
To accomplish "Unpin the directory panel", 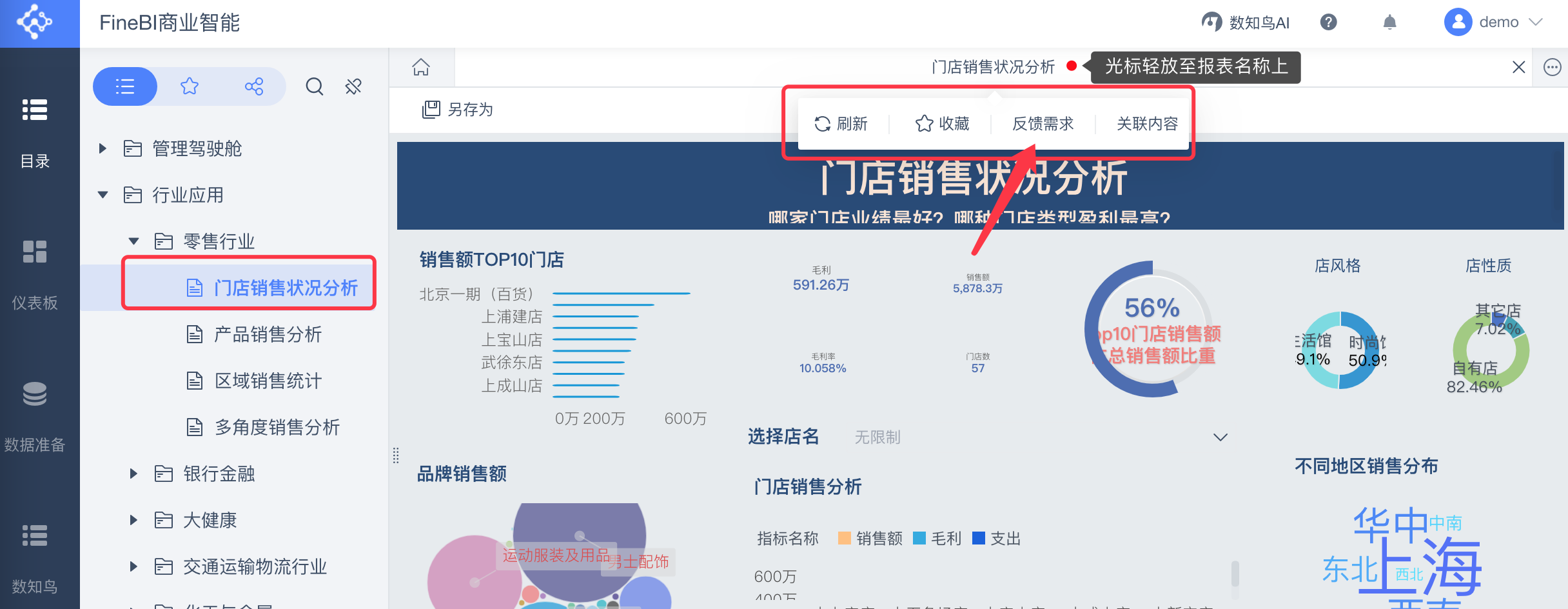I will tap(353, 86).
